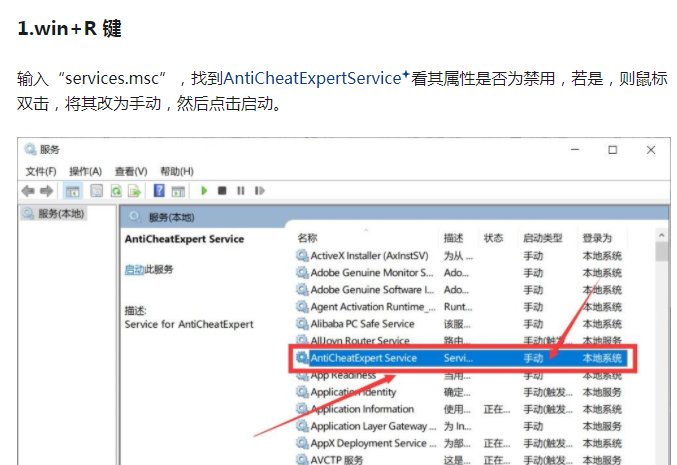Click 为 In... description in Application Layer Gateway row

pyautogui.click(x=457, y=426)
